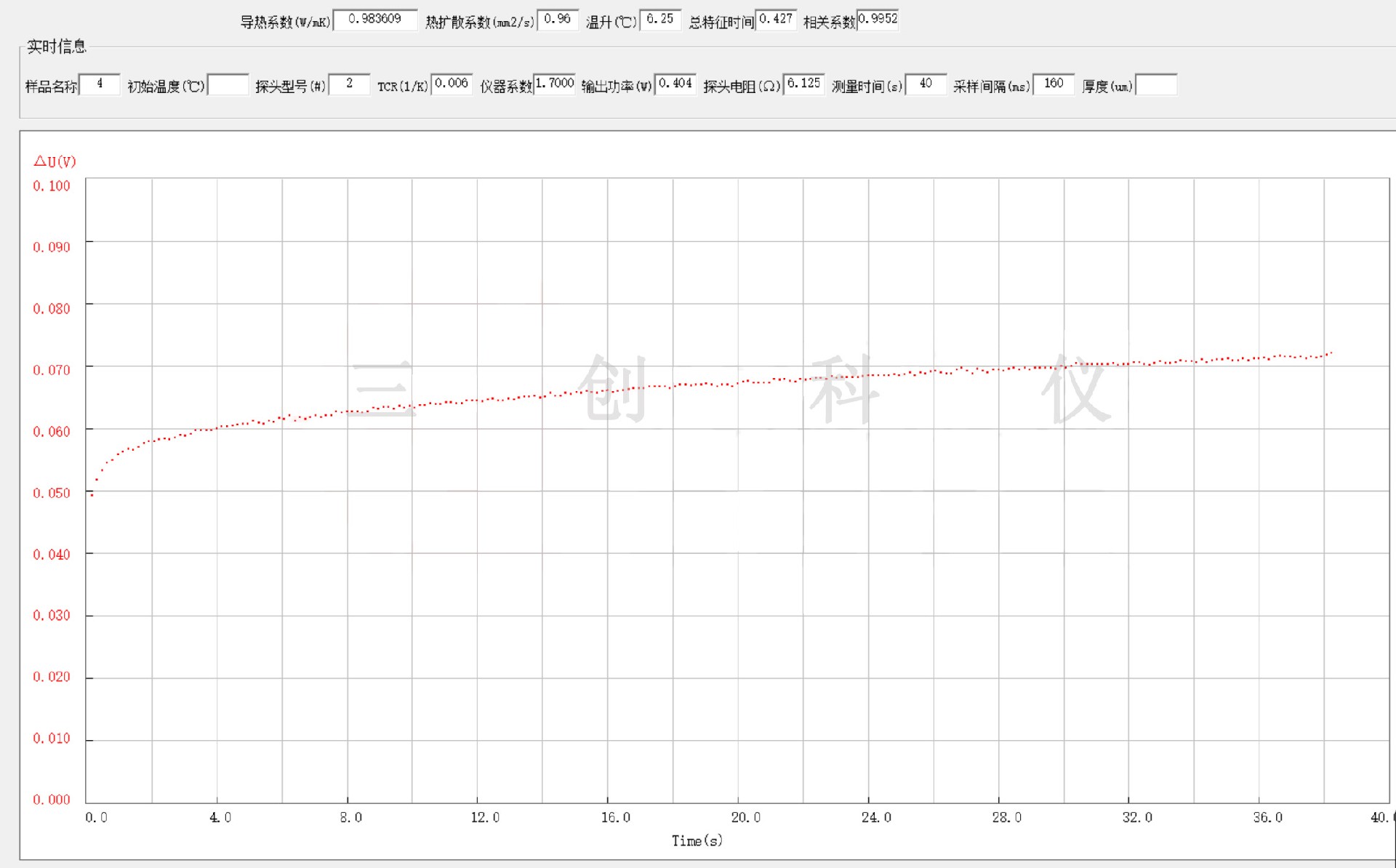Image resolution: width=1396 pixels, height=868 pixels.
Task: Click the 热扩散系数 (mm2/s) field
Action: pyautogui.click(x=557, y=20)
